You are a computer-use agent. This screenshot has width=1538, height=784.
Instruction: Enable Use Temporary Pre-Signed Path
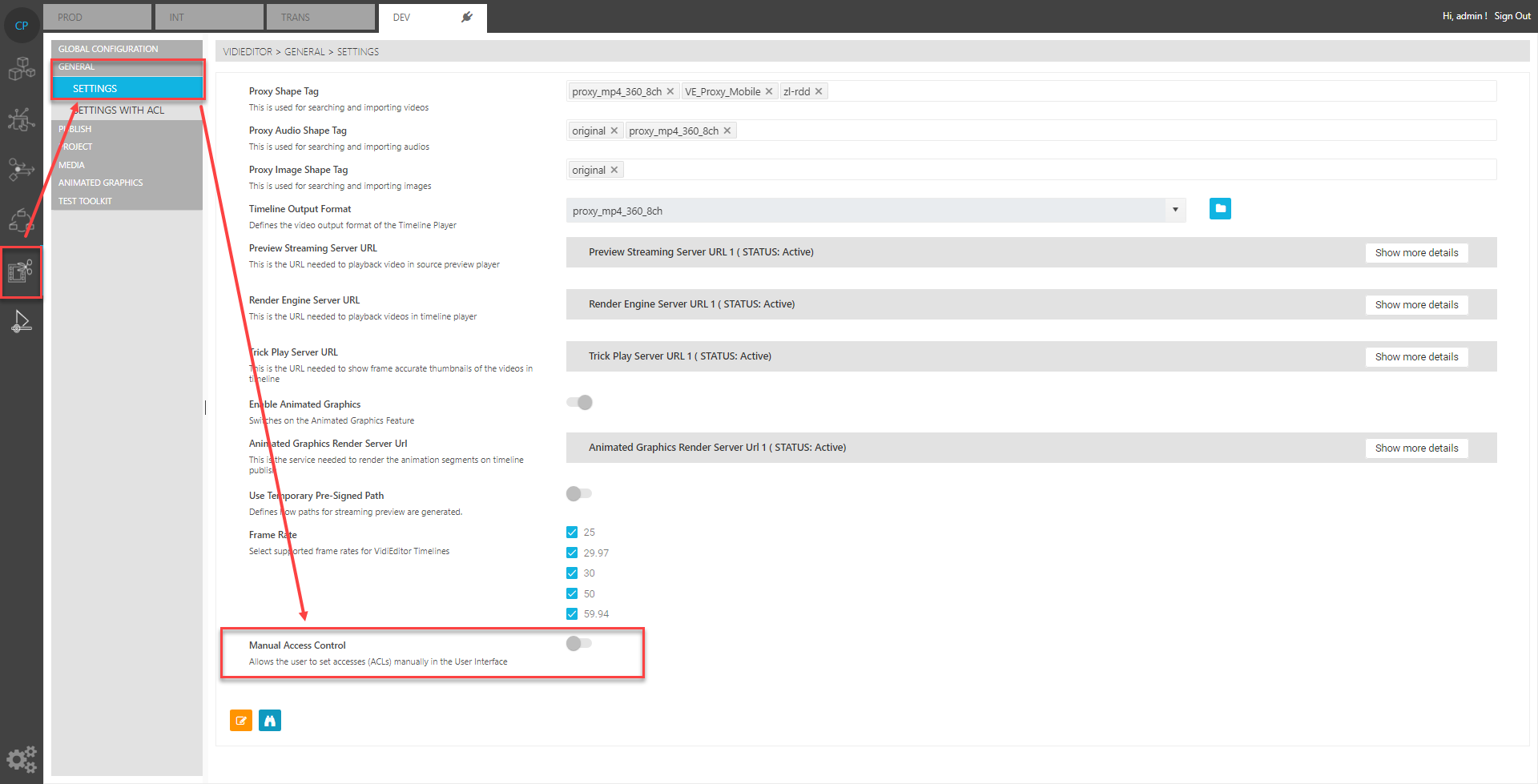[578, 493]
